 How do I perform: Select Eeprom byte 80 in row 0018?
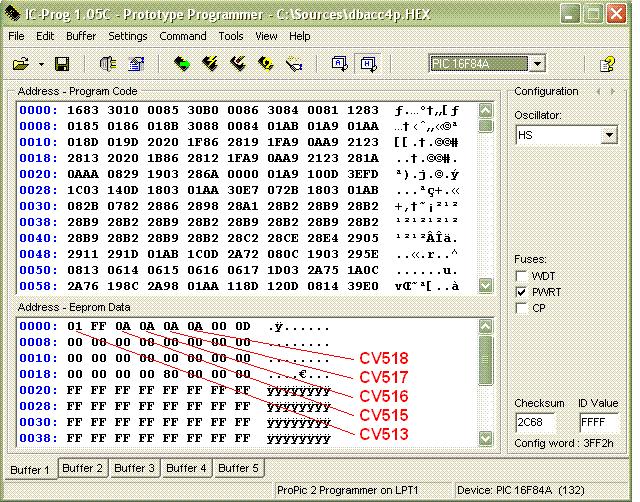[171, 374]
